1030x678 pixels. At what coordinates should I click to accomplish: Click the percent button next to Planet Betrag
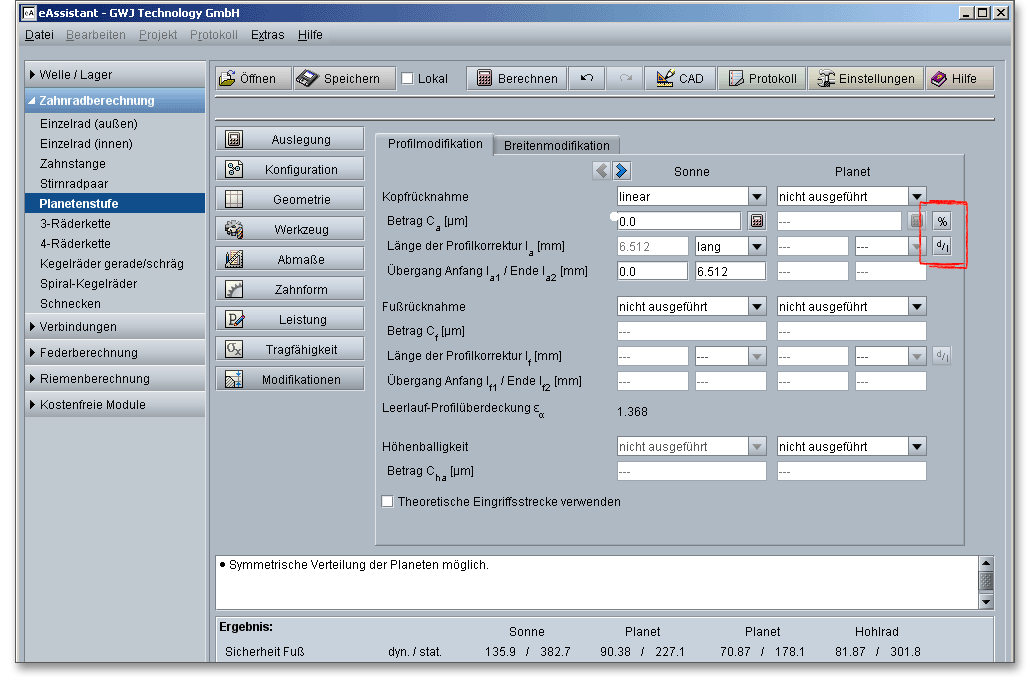942,221
